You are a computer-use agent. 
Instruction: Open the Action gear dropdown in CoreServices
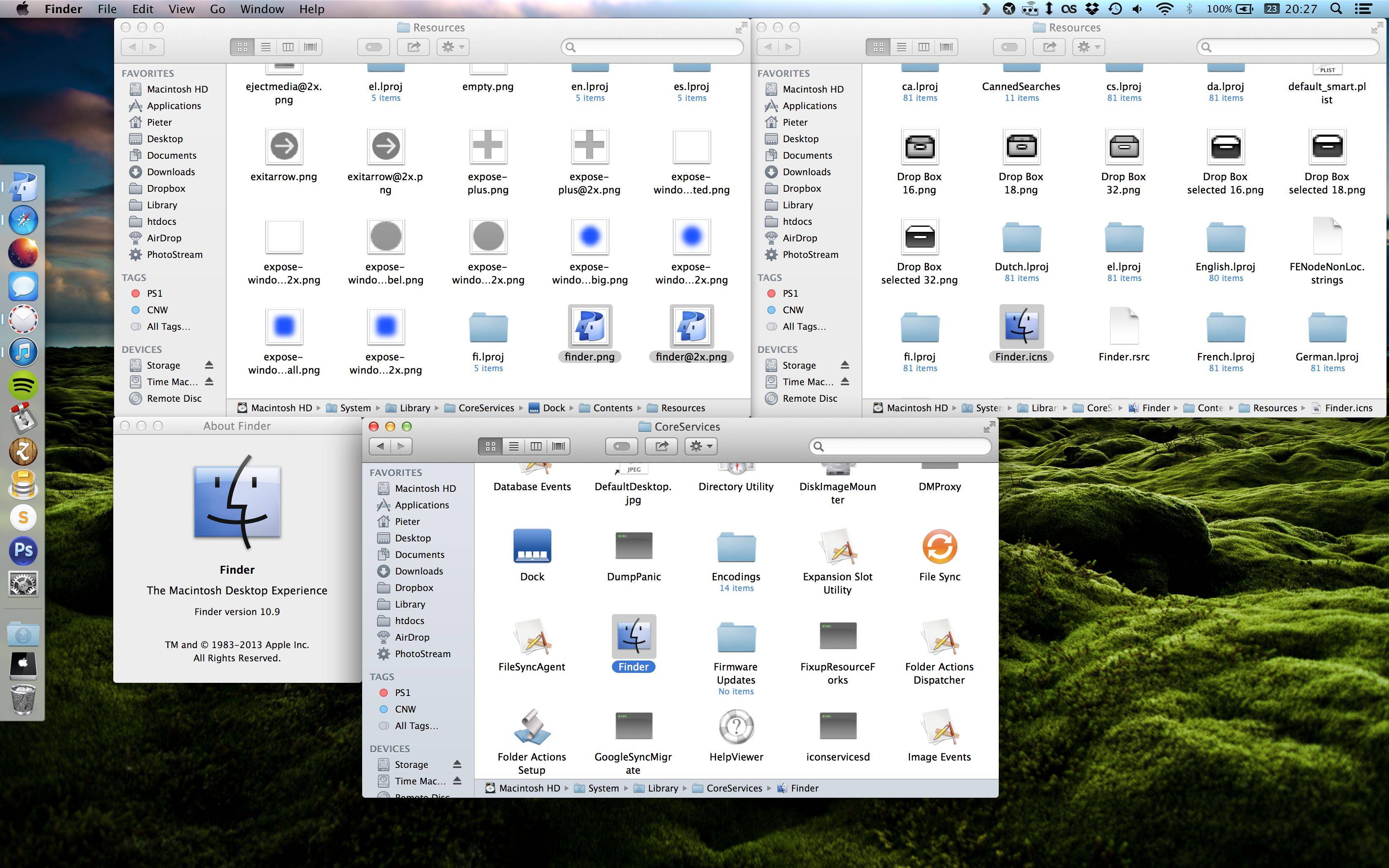[x=700, y=446]
